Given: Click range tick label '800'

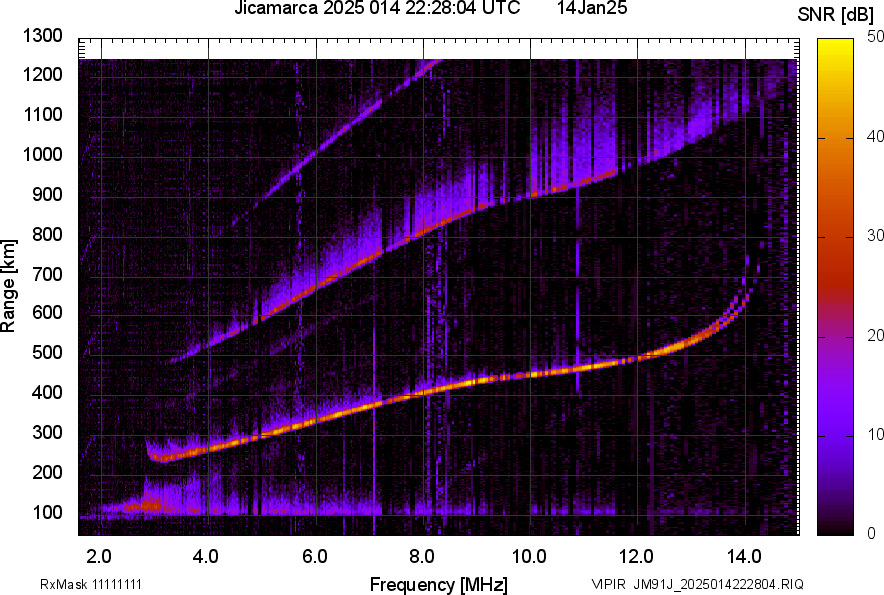Looking at the screenshot, I should [47, 233].
